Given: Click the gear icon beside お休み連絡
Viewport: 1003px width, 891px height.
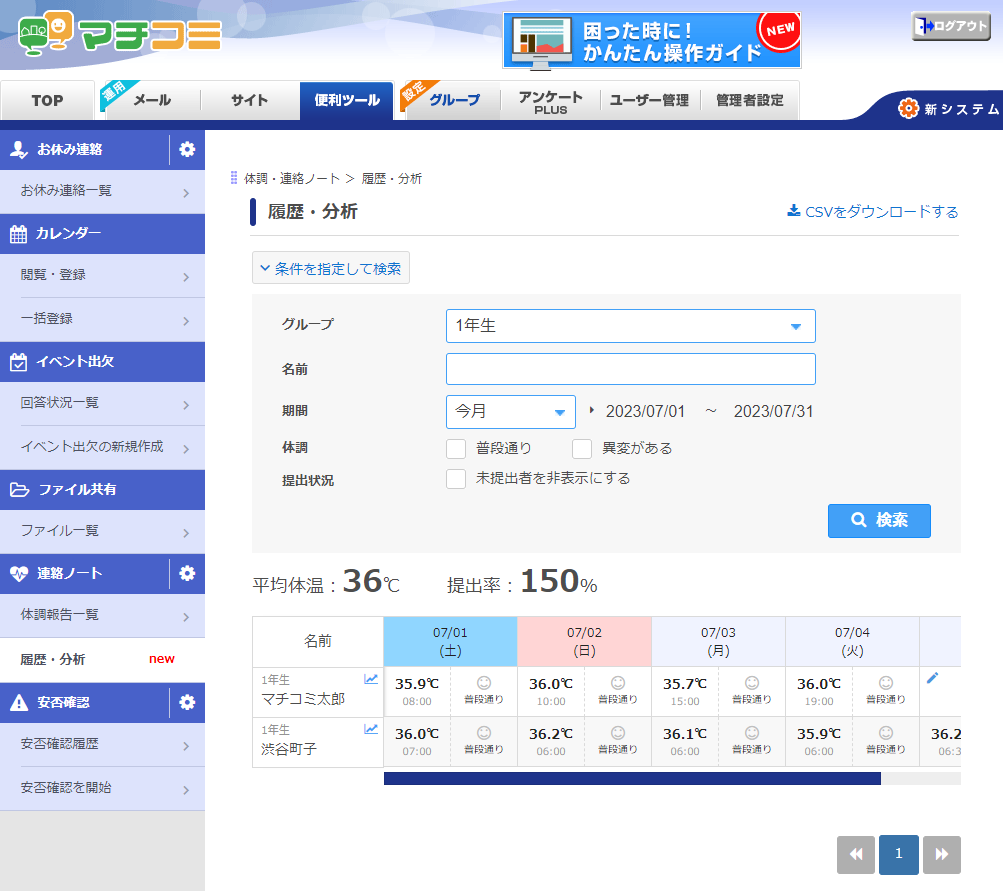Looking at the screenshot, I should tap(187, 150).
